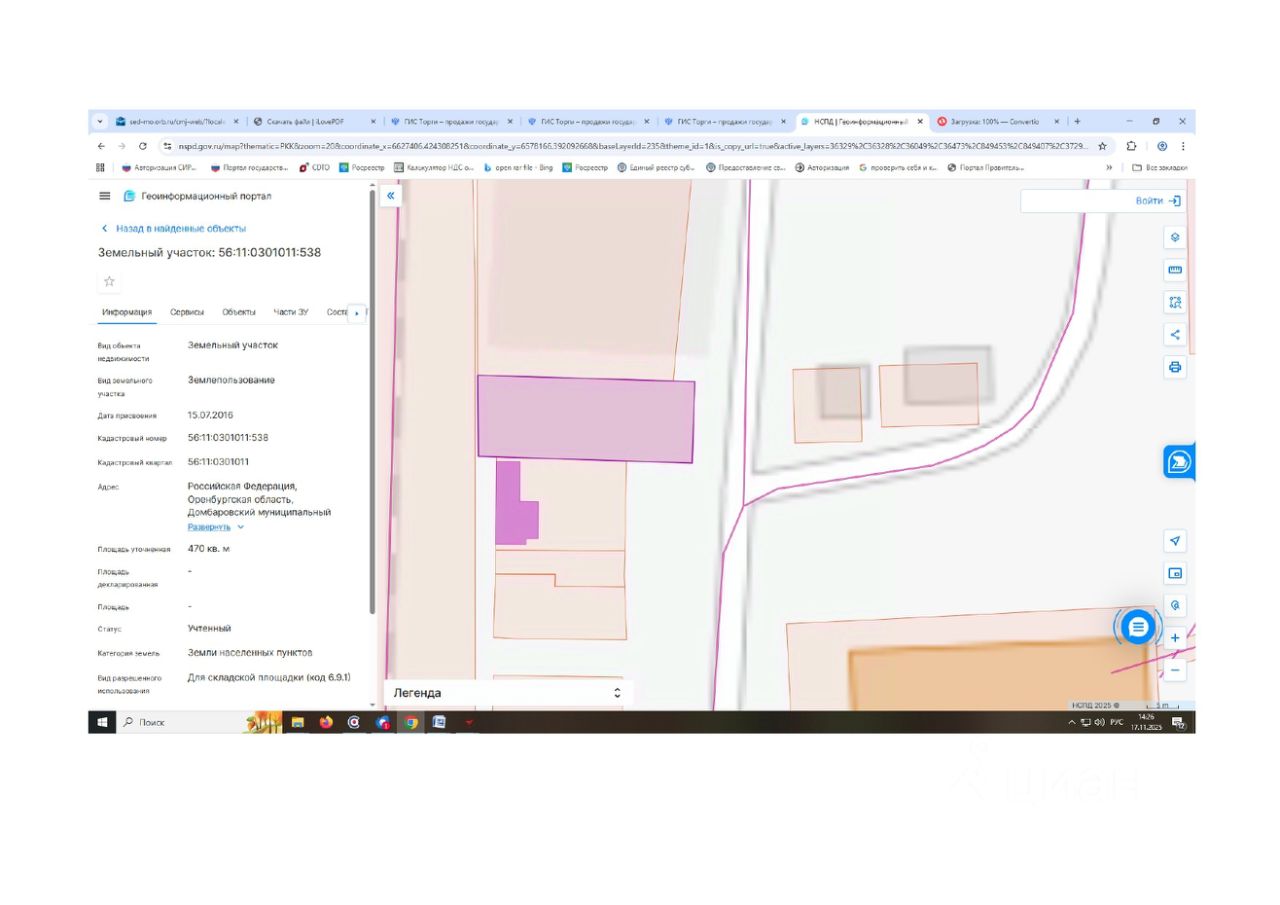Screen dimensions: 1280x905
Task: Collapse the side panel with double chevron
Action: click(x=390, y=196)
